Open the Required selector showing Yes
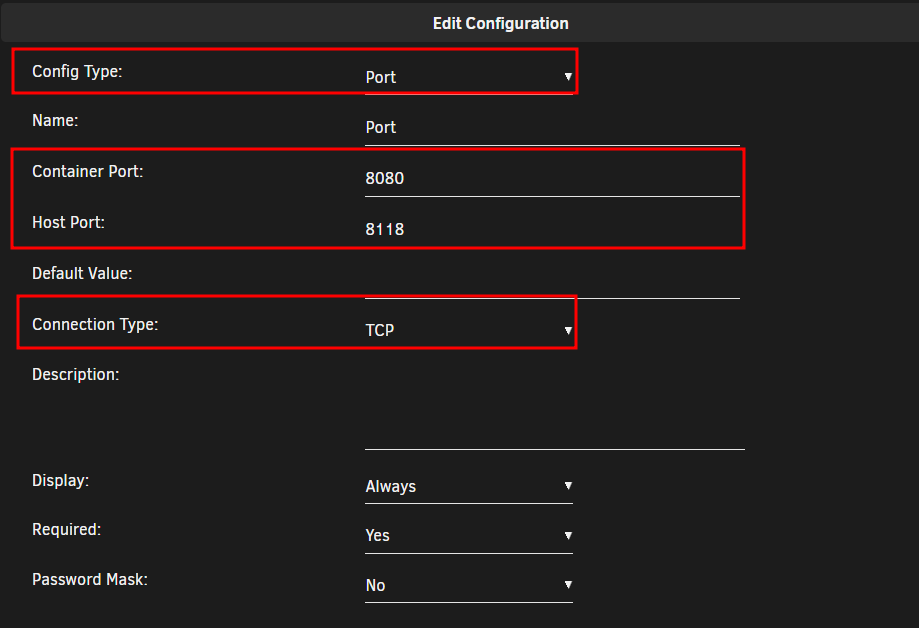Image resolution: width=919 pixels, height=628 pixels. point(469,535)
